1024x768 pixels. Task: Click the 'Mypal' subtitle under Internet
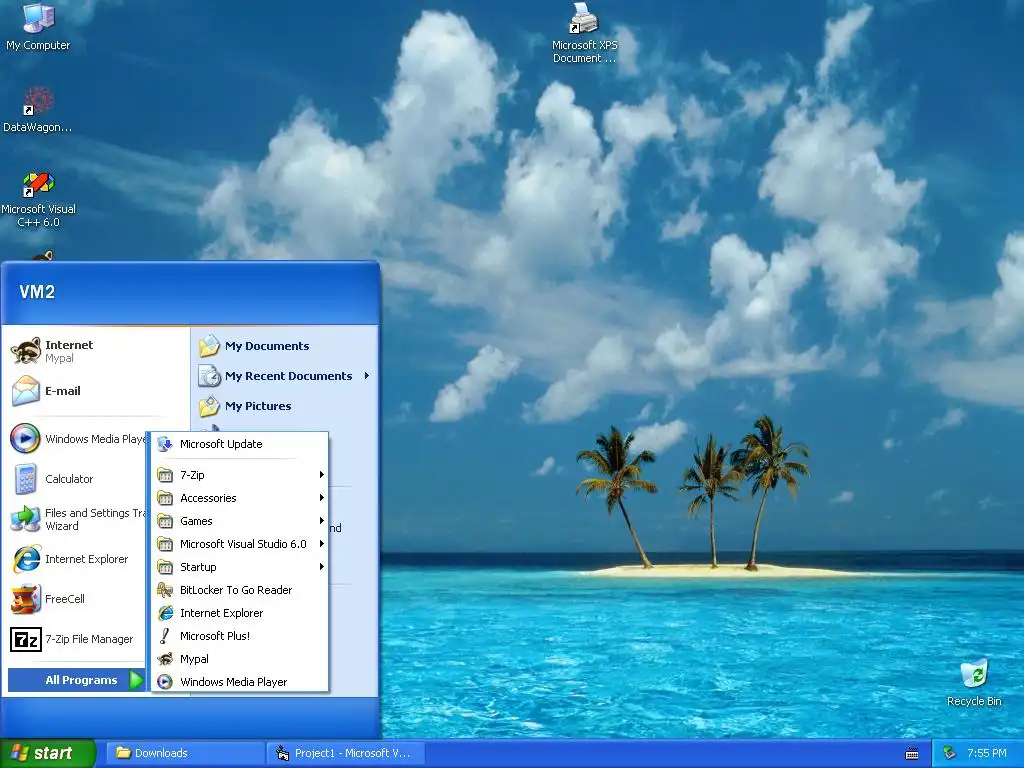click(59, 359)
